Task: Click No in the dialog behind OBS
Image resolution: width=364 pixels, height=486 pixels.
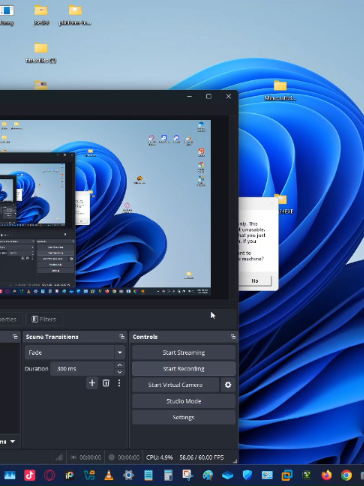Action: [255, 281]
